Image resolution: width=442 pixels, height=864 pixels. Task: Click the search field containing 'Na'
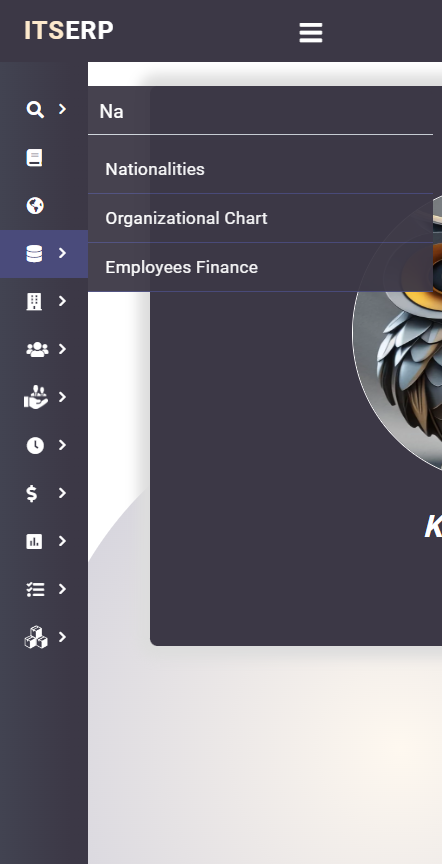point(260,111)
